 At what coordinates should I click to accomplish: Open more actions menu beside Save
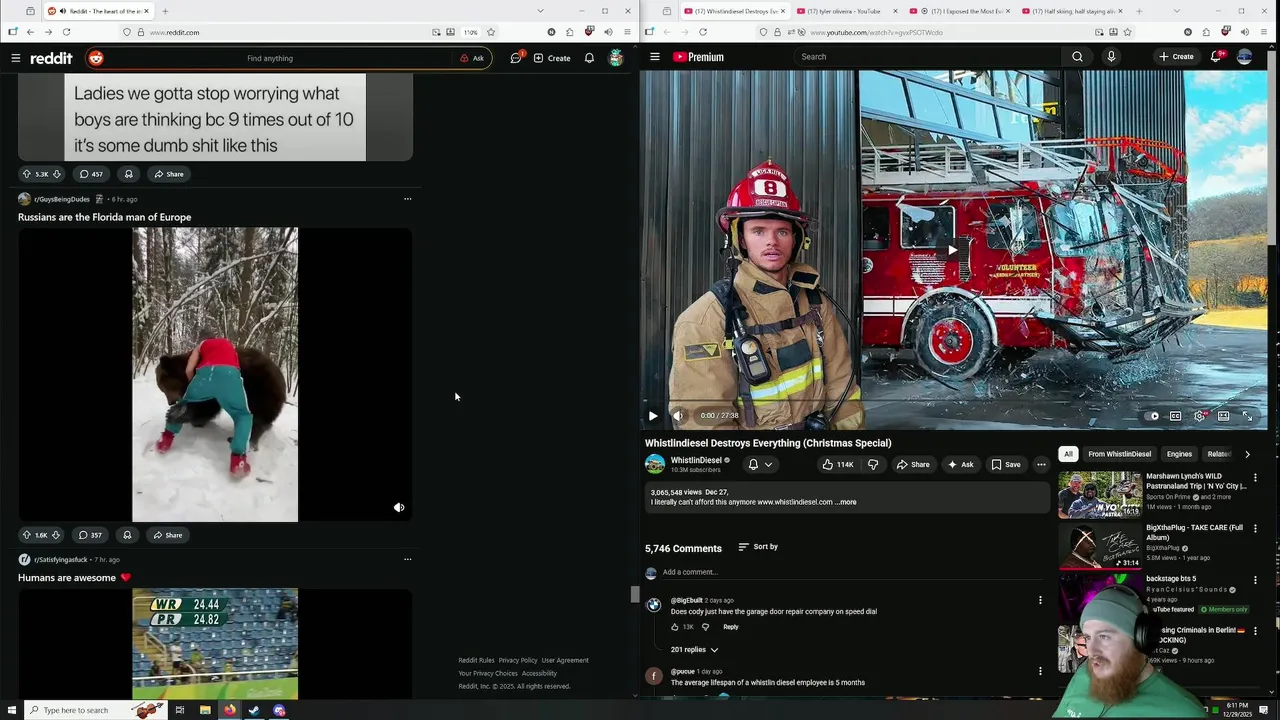[x=1041, y=464]
